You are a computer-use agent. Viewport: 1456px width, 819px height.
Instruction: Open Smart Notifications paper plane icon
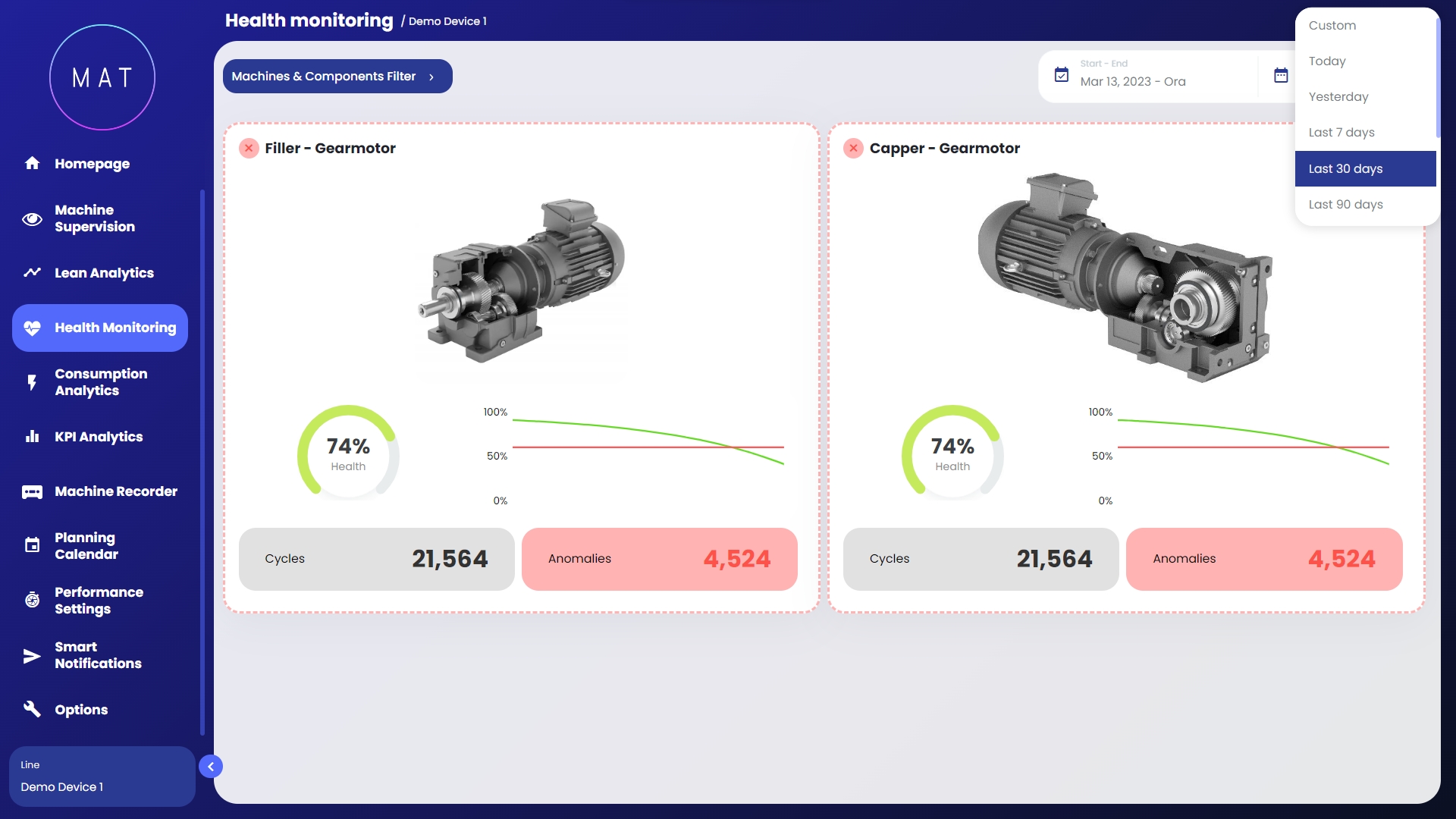(32, 656)
